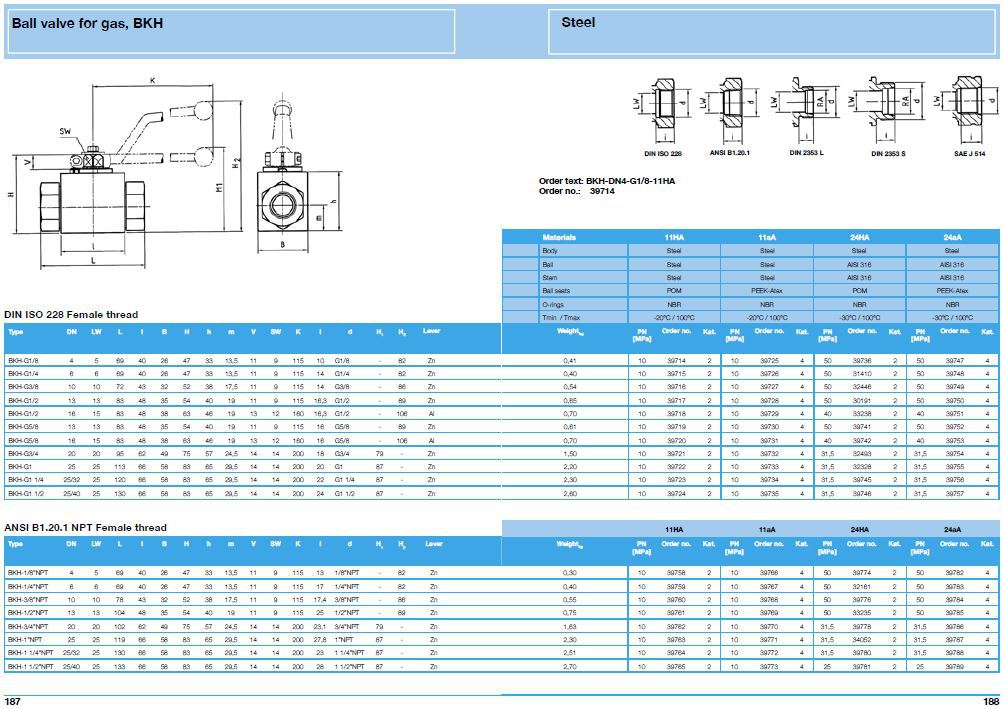
Task: Click the 'Body' row label in Materials
Action: pos(549,251)
